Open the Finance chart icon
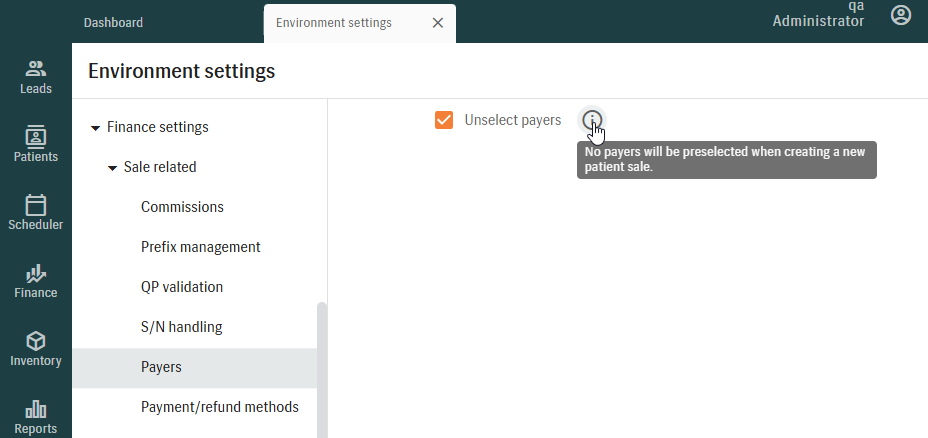 tap(36, 273)
